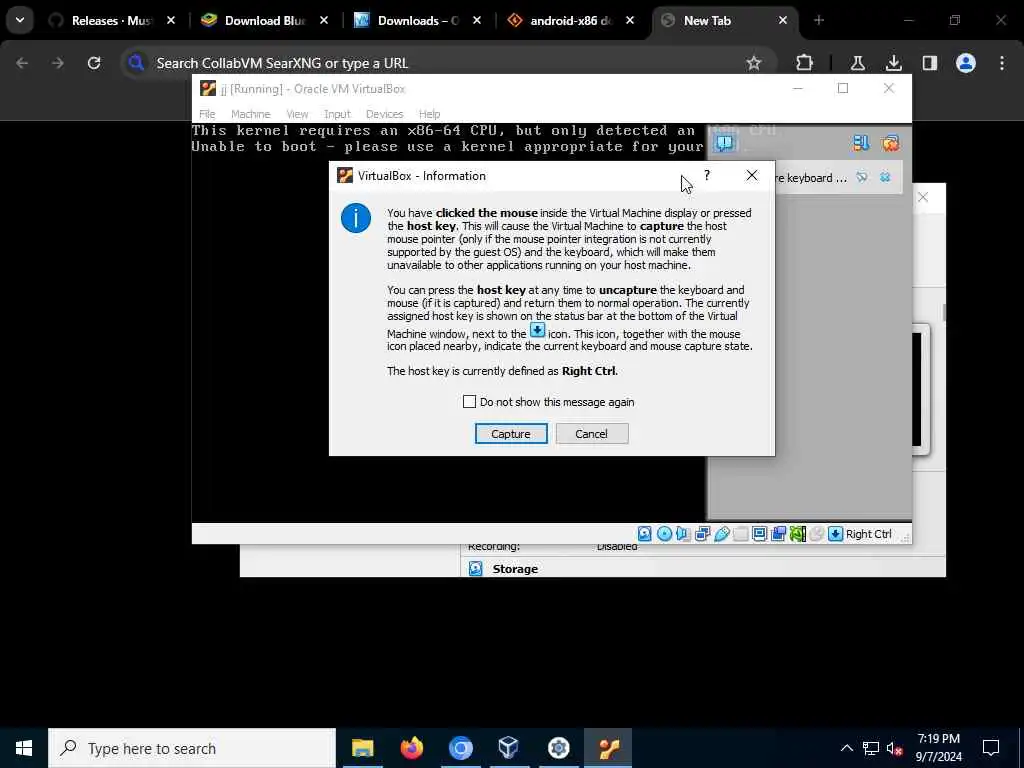Click the Storage section header in Manager window
The image size is (1024, 768).
(515, 569)
